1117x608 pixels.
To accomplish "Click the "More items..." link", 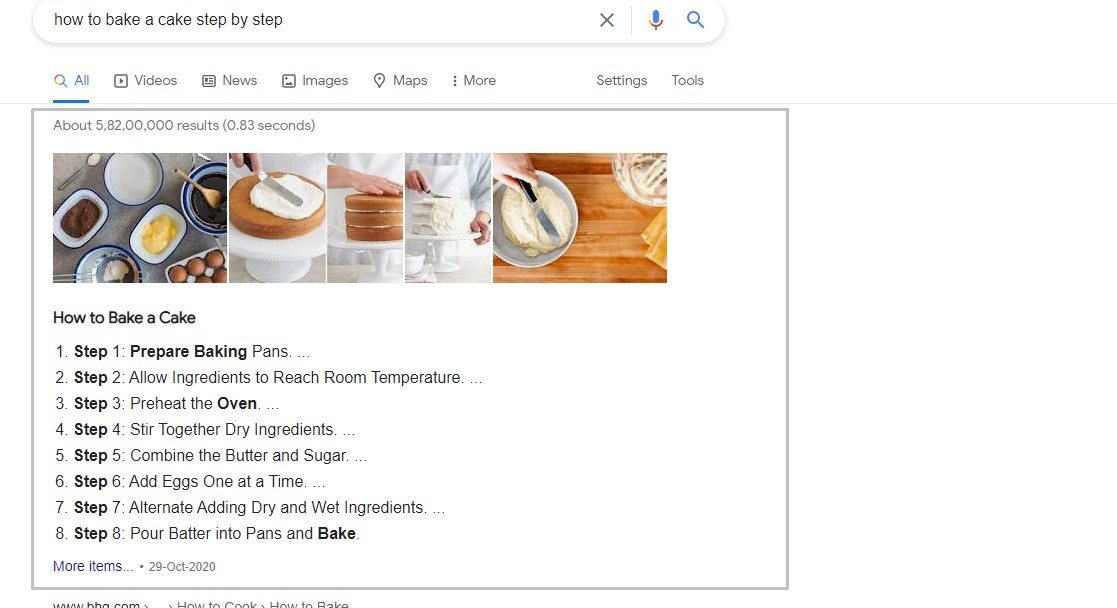I will pos(93,566).
